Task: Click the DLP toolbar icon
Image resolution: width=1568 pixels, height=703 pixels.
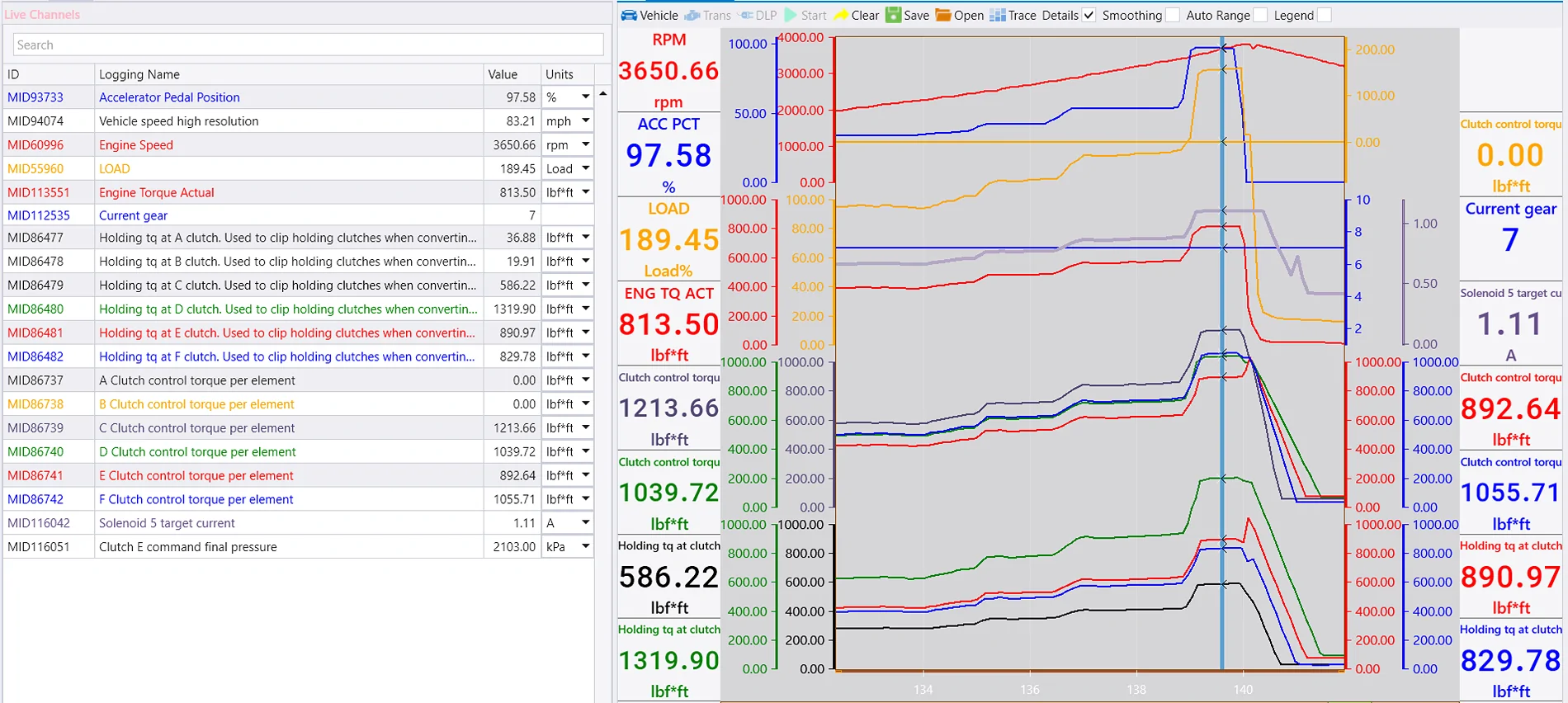Action: [x=746, y=15]
